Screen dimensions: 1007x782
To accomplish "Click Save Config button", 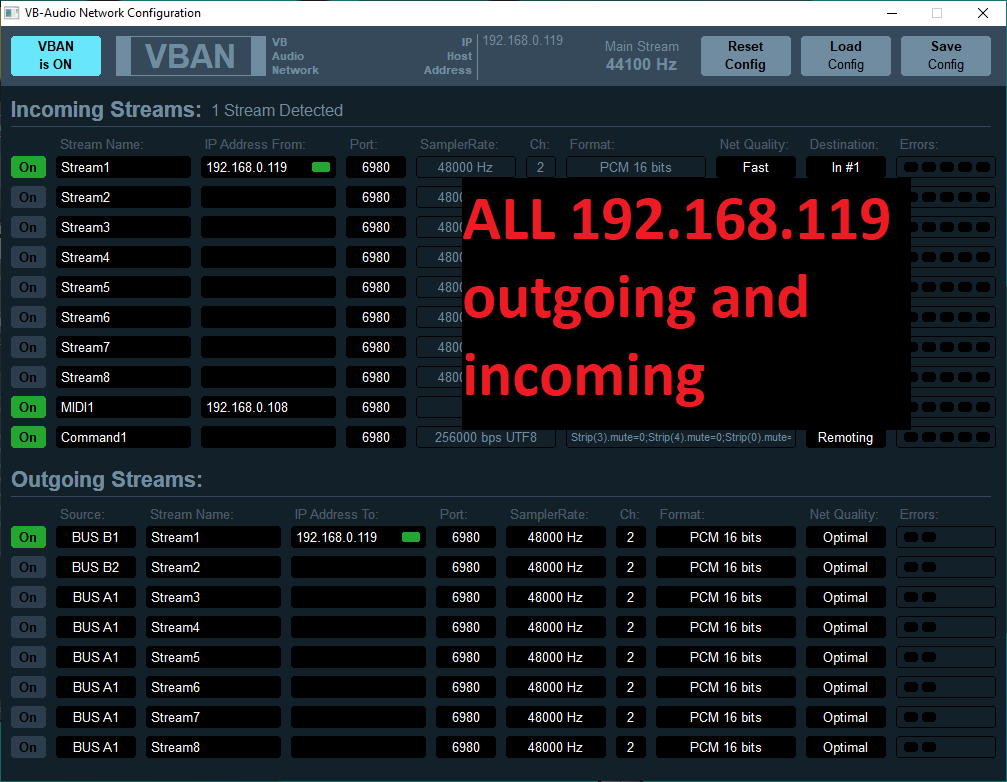I will (x=946, y=56).
